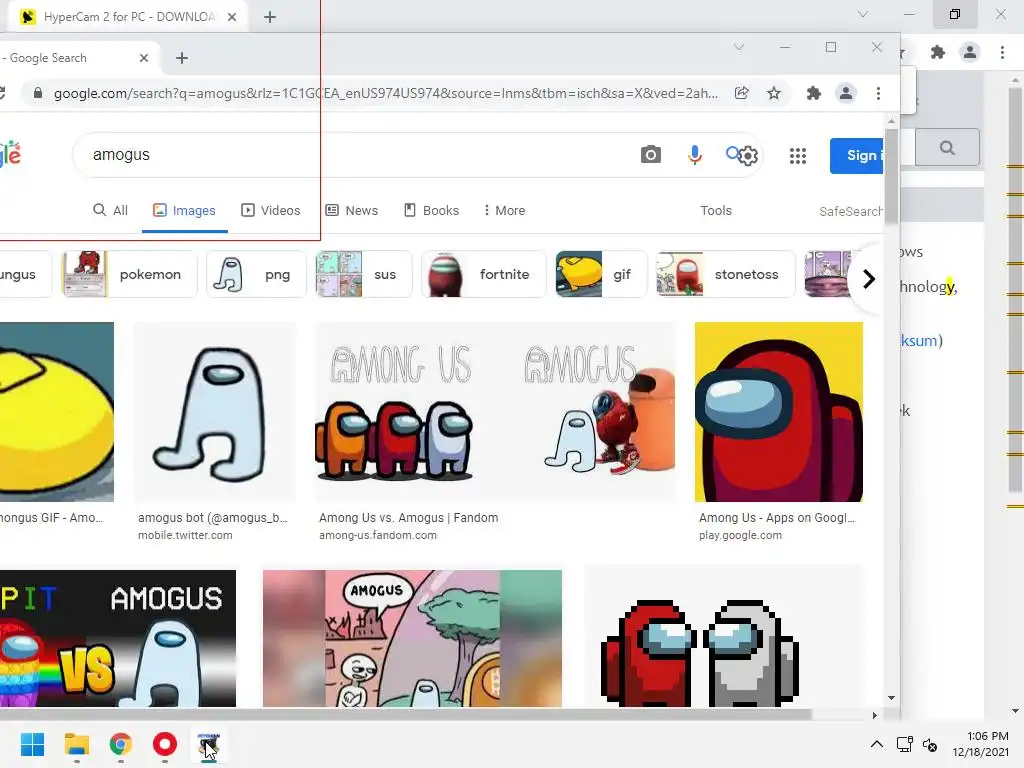
Task: Open Among Us Google Play image result
Action: (x=778, y=412)
